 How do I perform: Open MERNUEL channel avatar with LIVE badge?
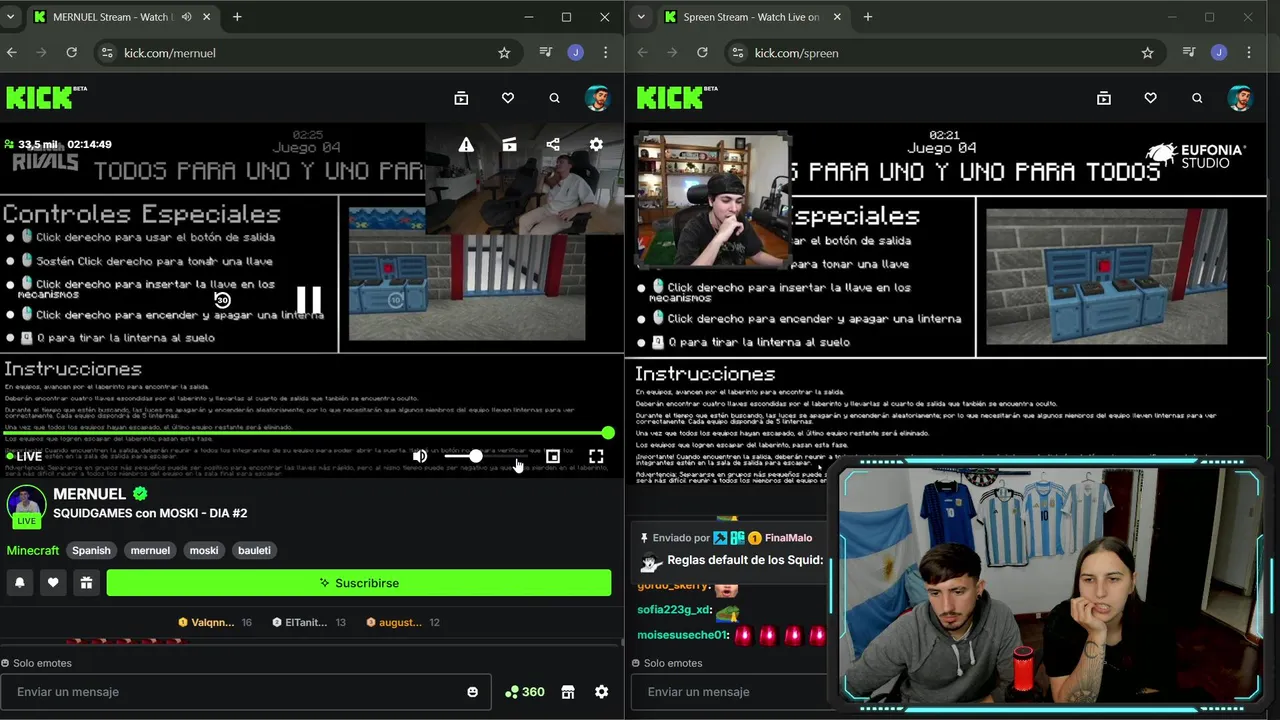26,506
